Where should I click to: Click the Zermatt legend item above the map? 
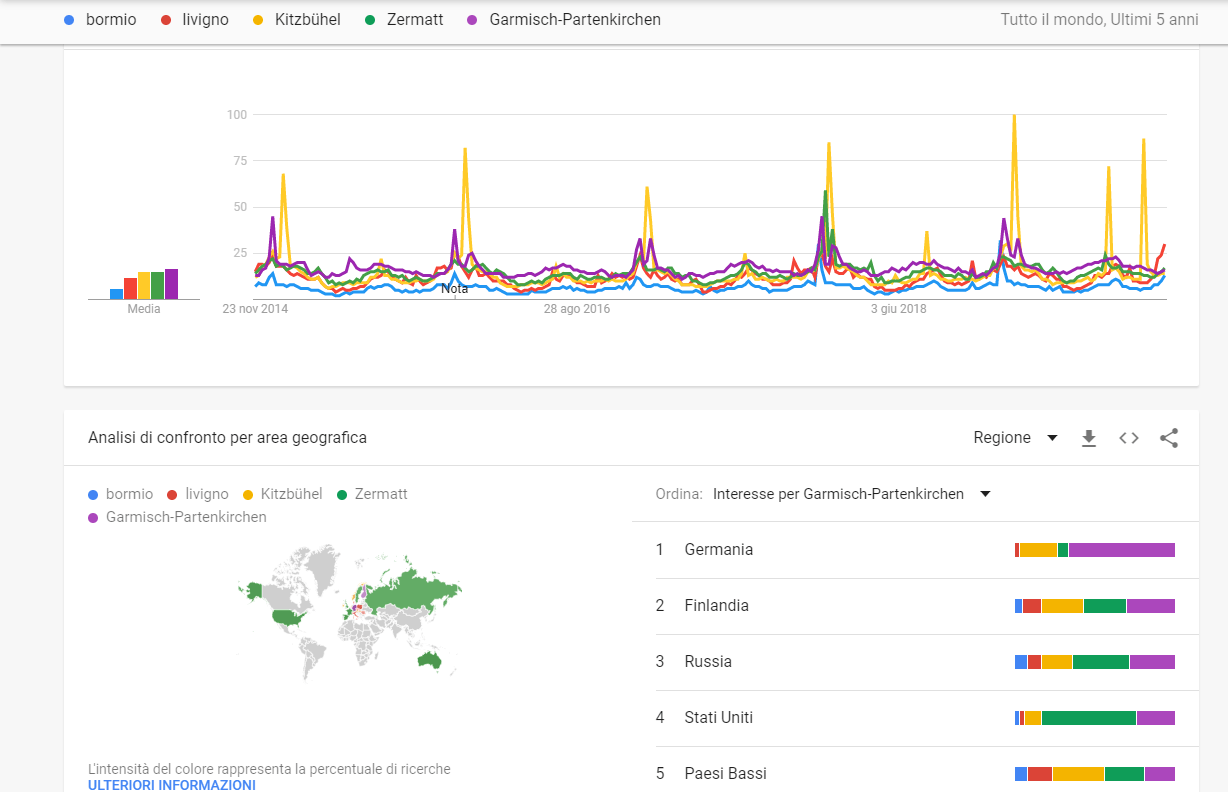(373, 494)
